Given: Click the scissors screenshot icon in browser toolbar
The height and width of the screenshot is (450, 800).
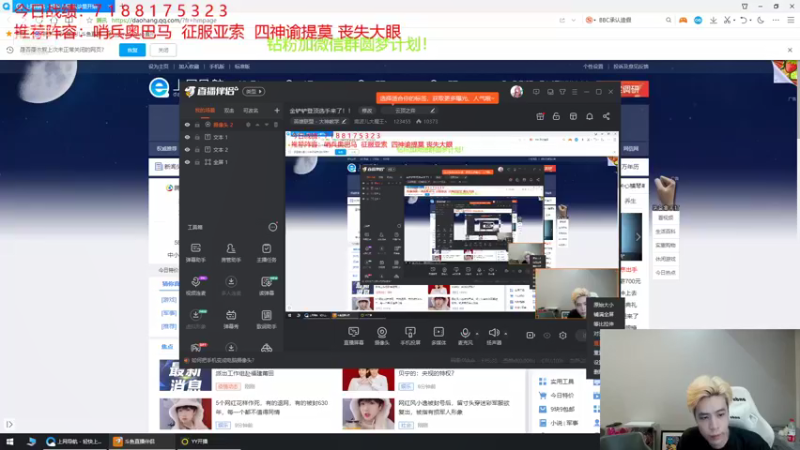Looking at the screenshot, I should [x=728, y=20].
